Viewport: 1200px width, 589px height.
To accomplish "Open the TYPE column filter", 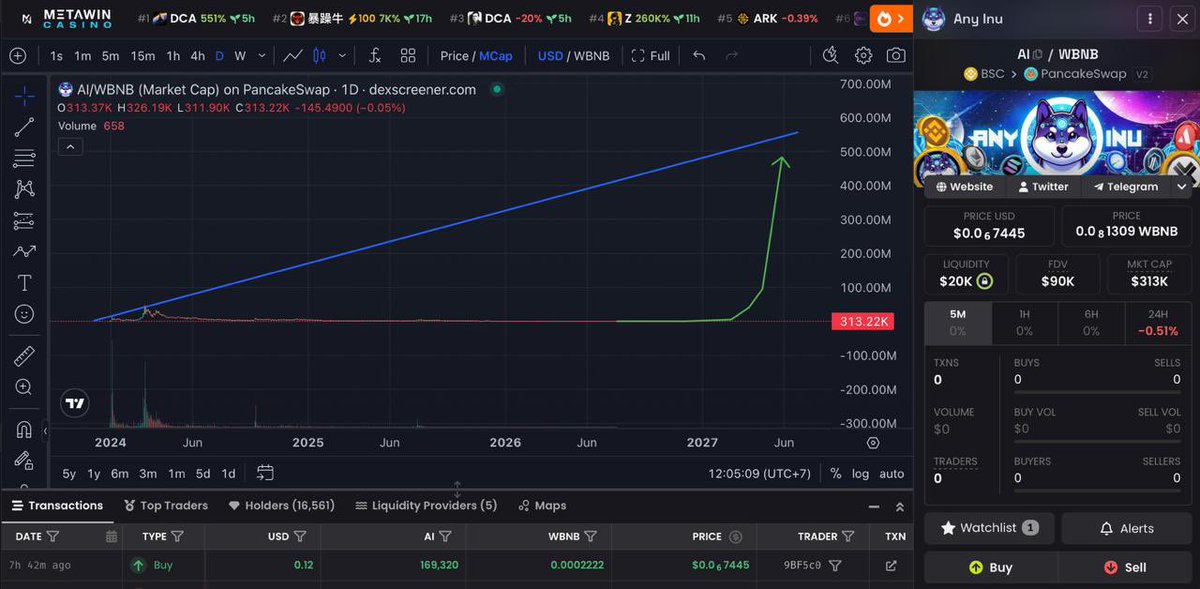I will pyautogui.click(x=177, y=536).
